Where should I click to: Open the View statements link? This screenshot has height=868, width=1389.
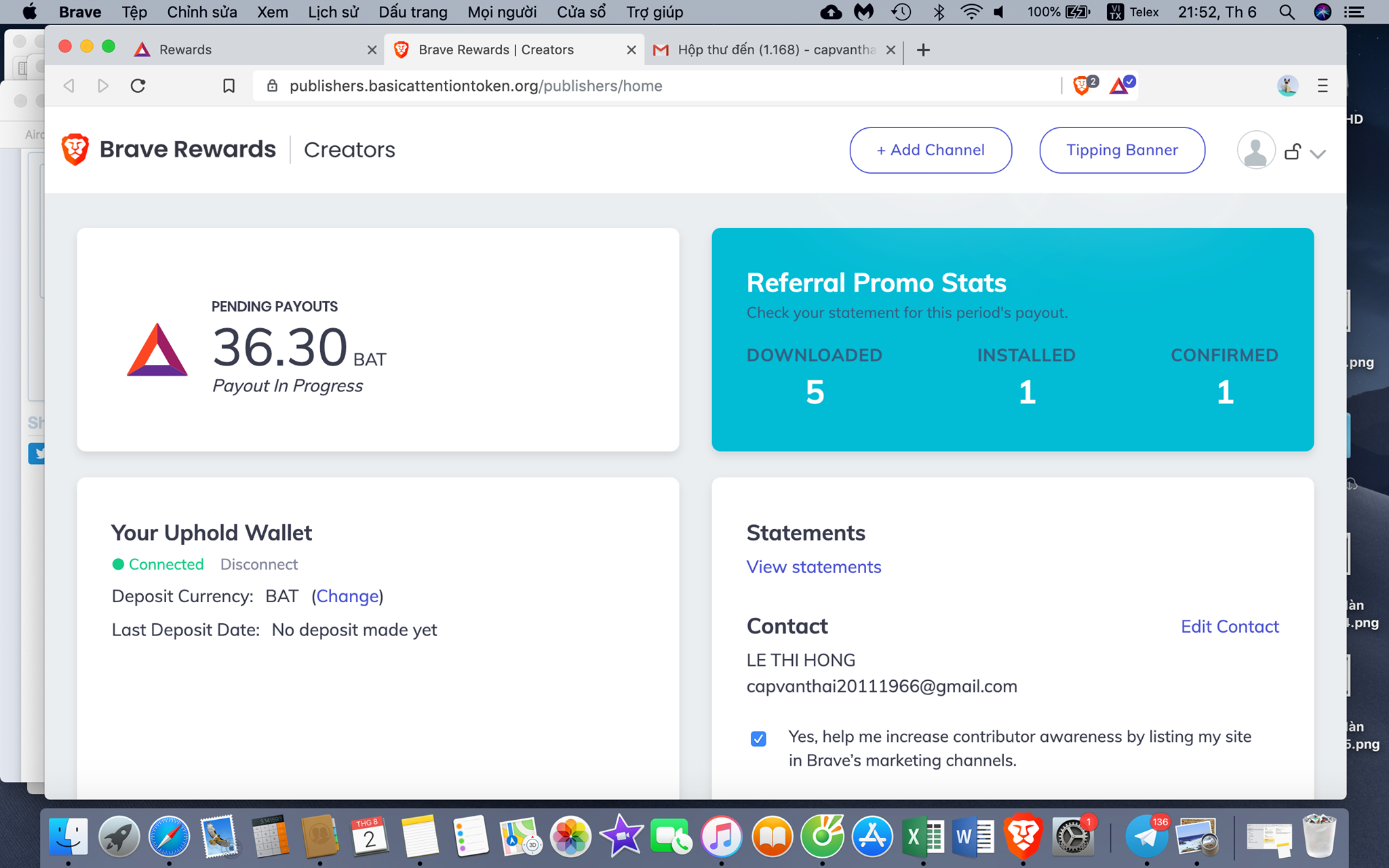814,567
